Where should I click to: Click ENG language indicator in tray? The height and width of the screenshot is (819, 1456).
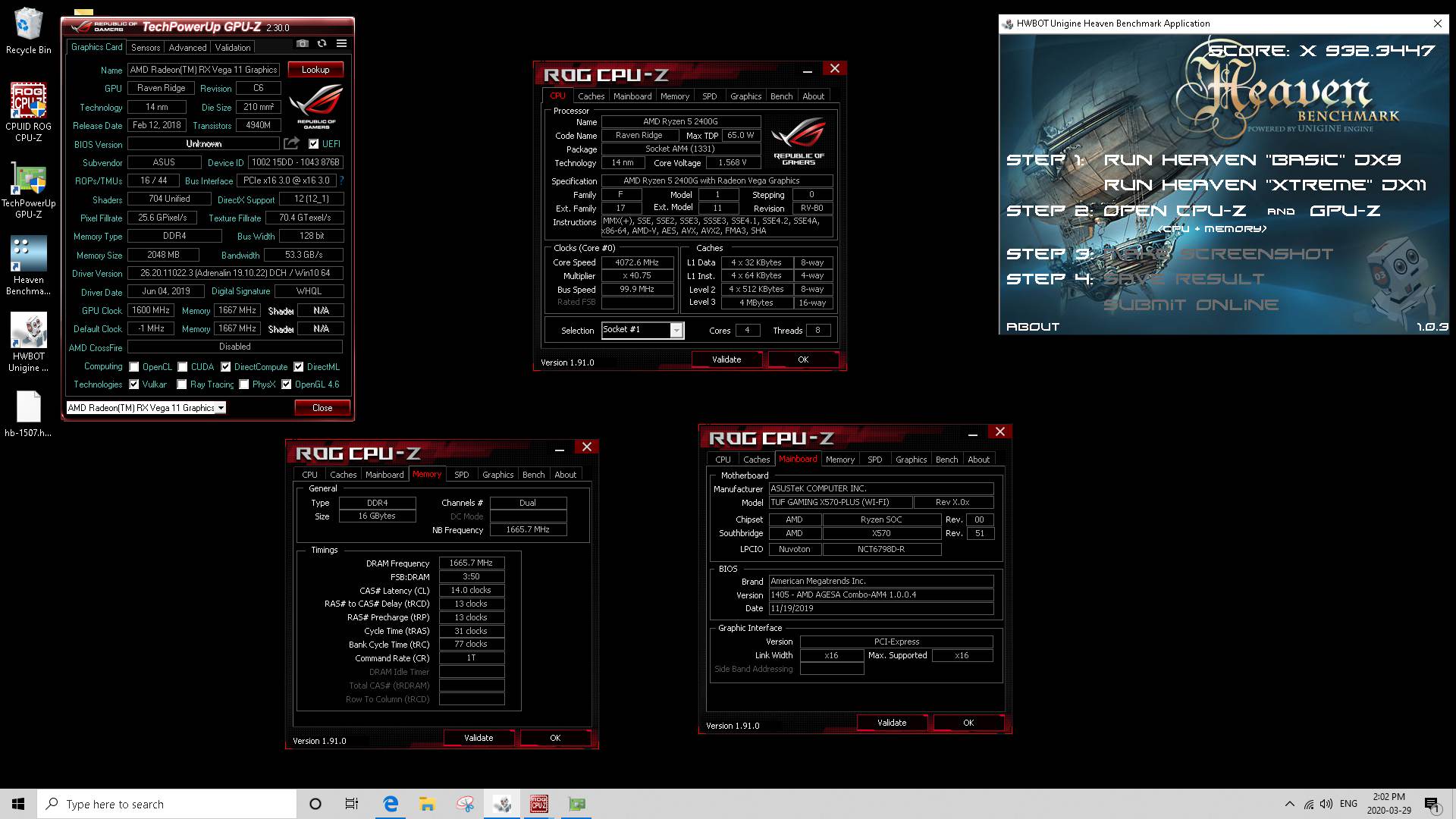(x=1348, y=804)
